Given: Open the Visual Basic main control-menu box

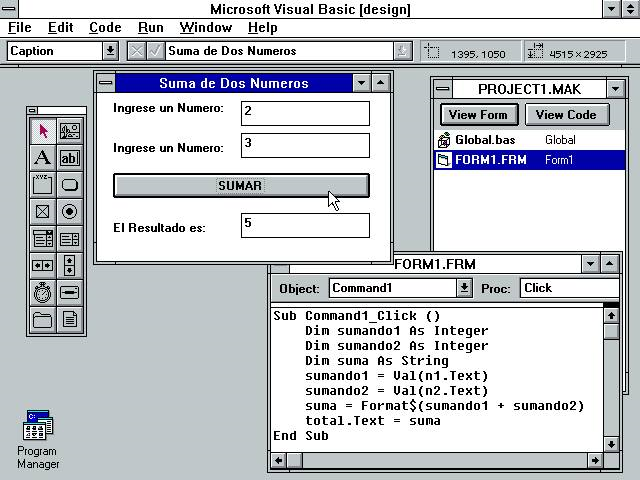Looking at the screenshot, I should coord(9,9).
